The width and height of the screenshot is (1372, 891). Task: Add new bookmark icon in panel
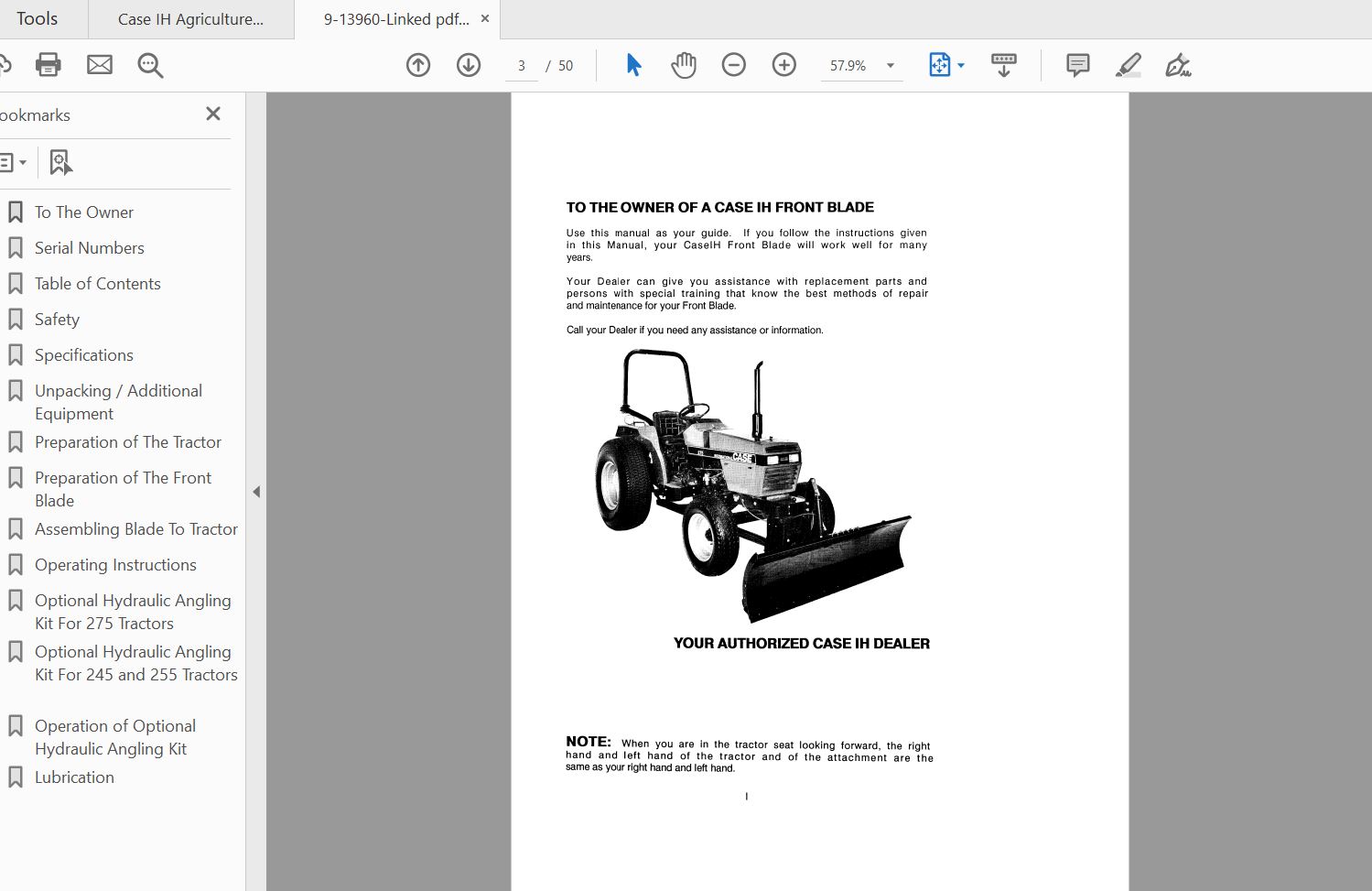(x=60, y=163)
